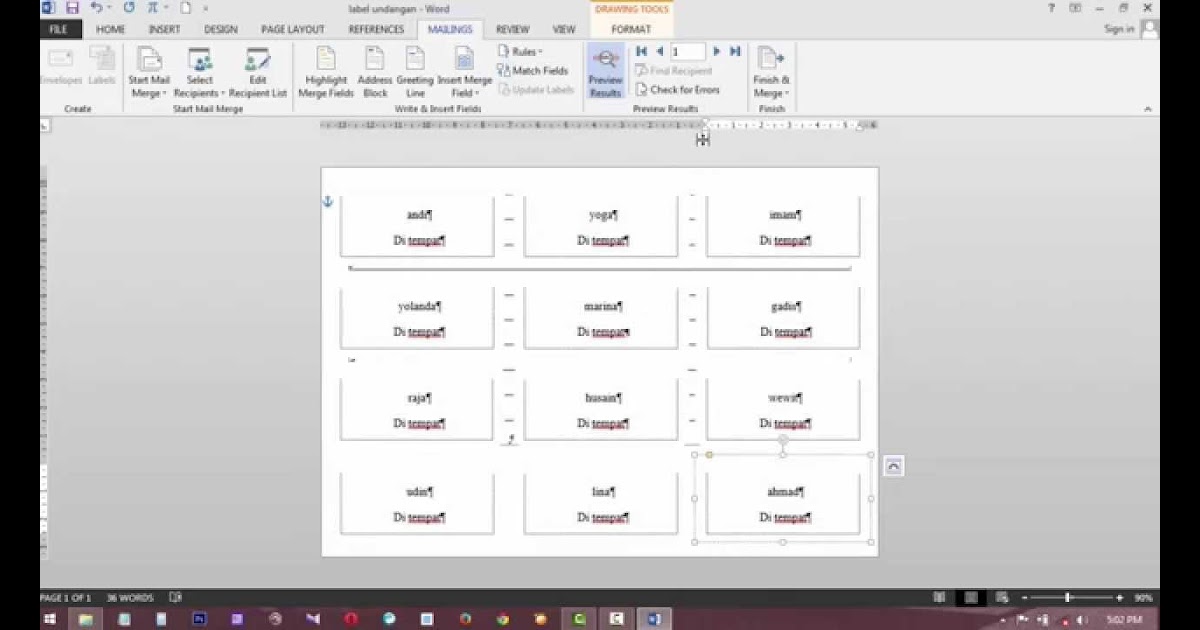Image resolution: width=1200 pixels, height=630 pixels.
Task: Open the undo history dropdown arrow
Action: 108,7
